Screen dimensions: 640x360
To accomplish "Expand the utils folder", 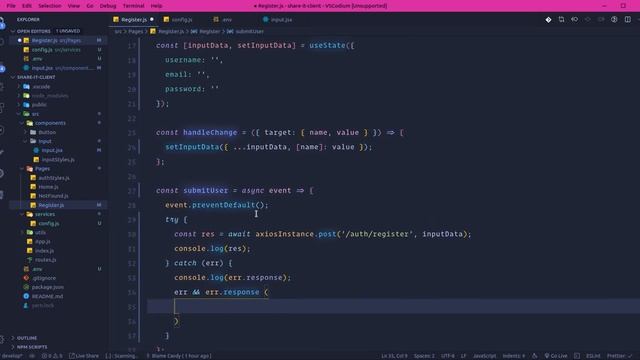I will click(x=40, y=232).
